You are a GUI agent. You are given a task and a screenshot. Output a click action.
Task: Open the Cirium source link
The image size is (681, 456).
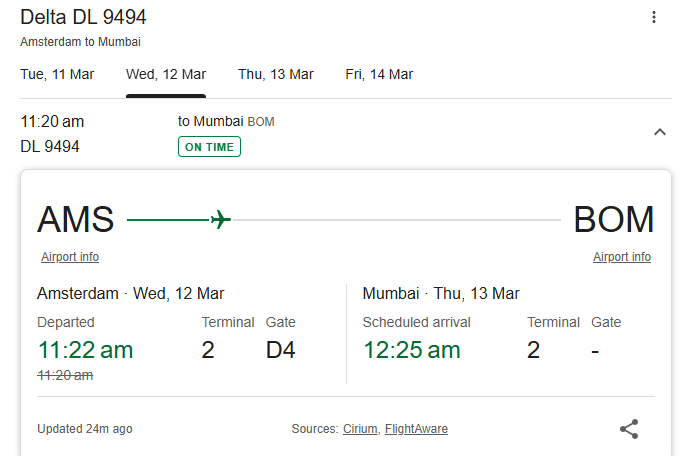coord(360,429)
